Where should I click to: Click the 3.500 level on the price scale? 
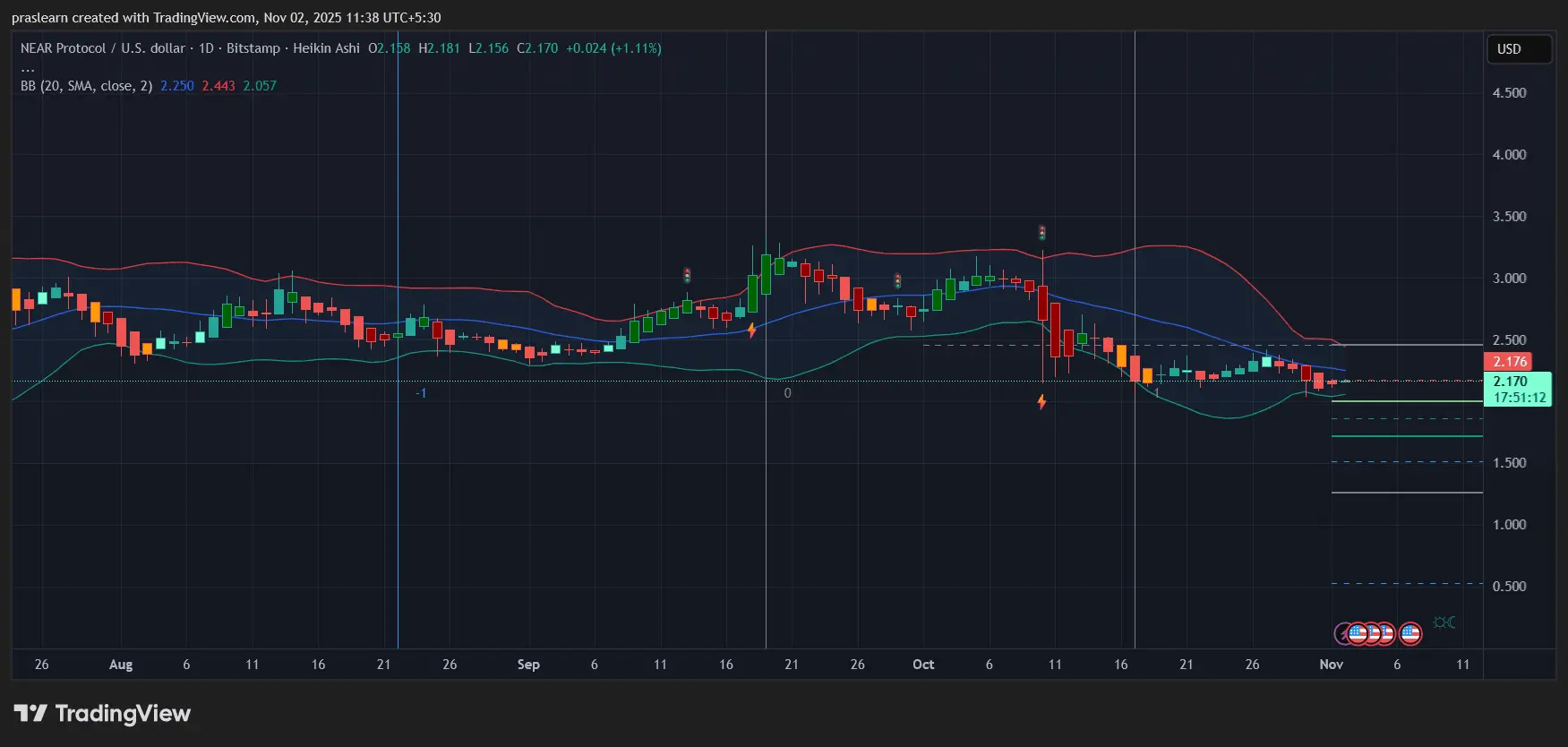coord(1509,217)
